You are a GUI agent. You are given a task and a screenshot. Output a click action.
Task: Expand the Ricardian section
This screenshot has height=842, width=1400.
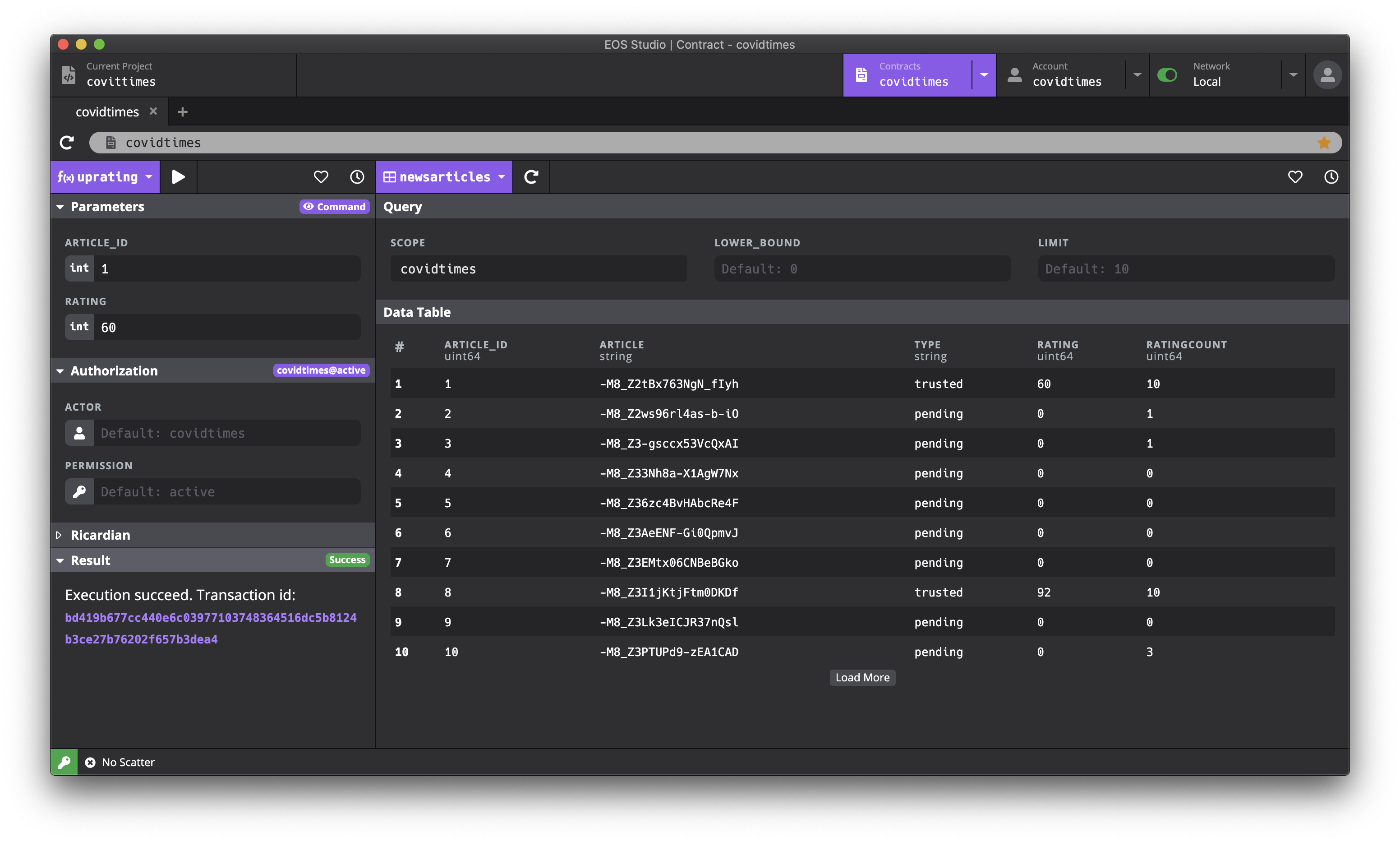(100, 535)
